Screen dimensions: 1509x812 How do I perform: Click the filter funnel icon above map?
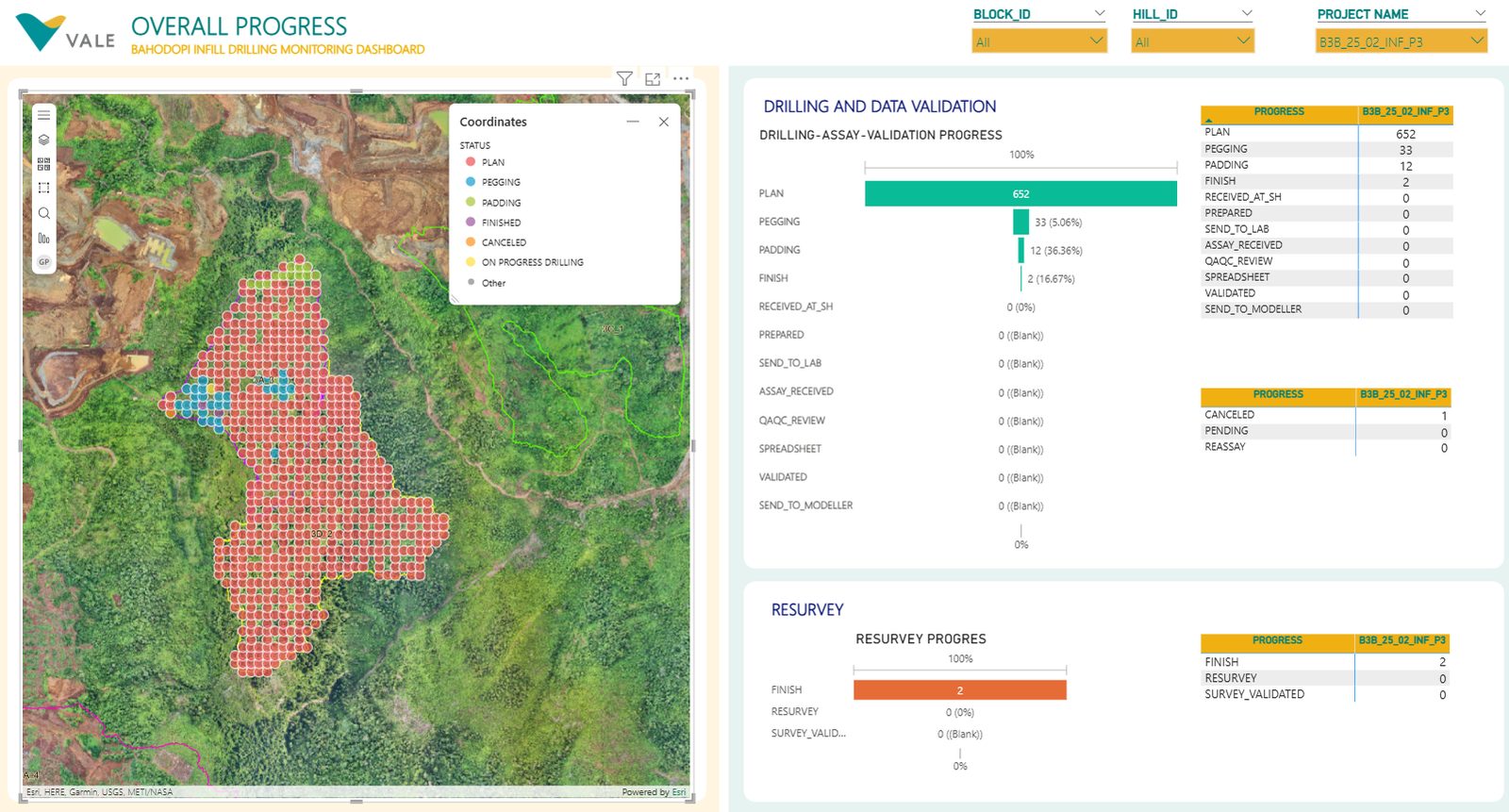(624, 78)
